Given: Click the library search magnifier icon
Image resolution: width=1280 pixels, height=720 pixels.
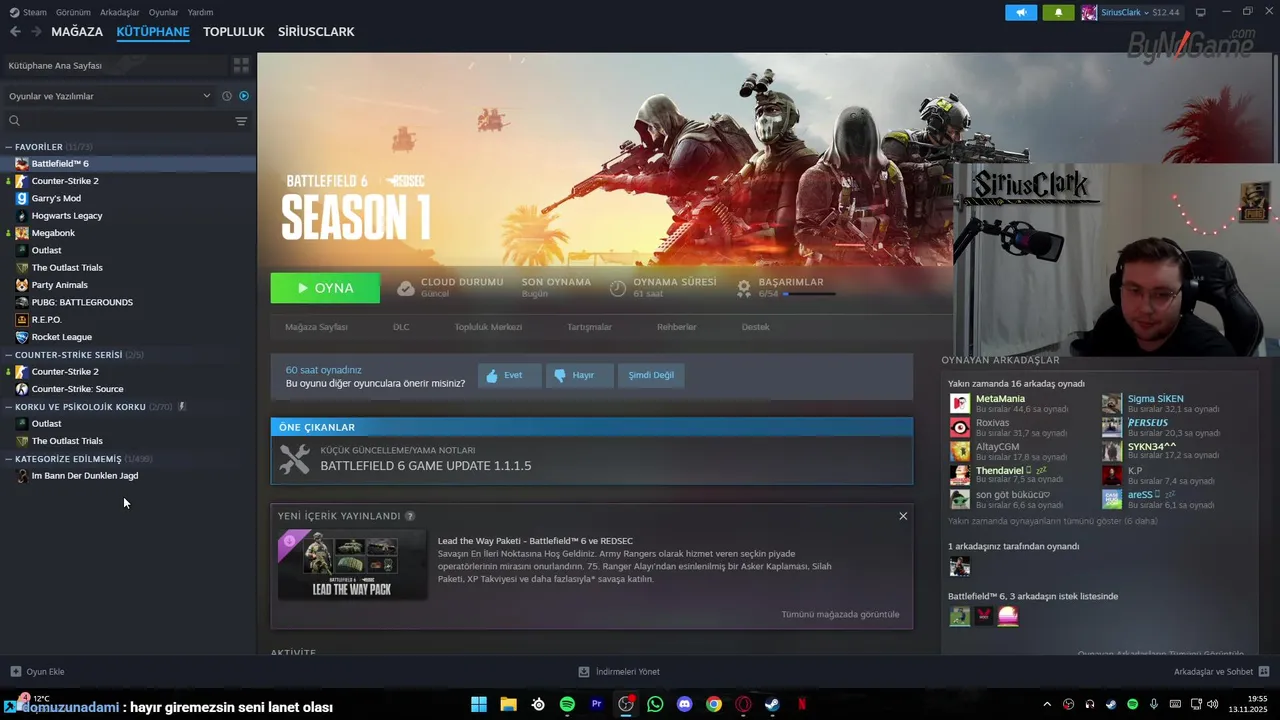Looking at the screenshot, I should pos(14,121).
